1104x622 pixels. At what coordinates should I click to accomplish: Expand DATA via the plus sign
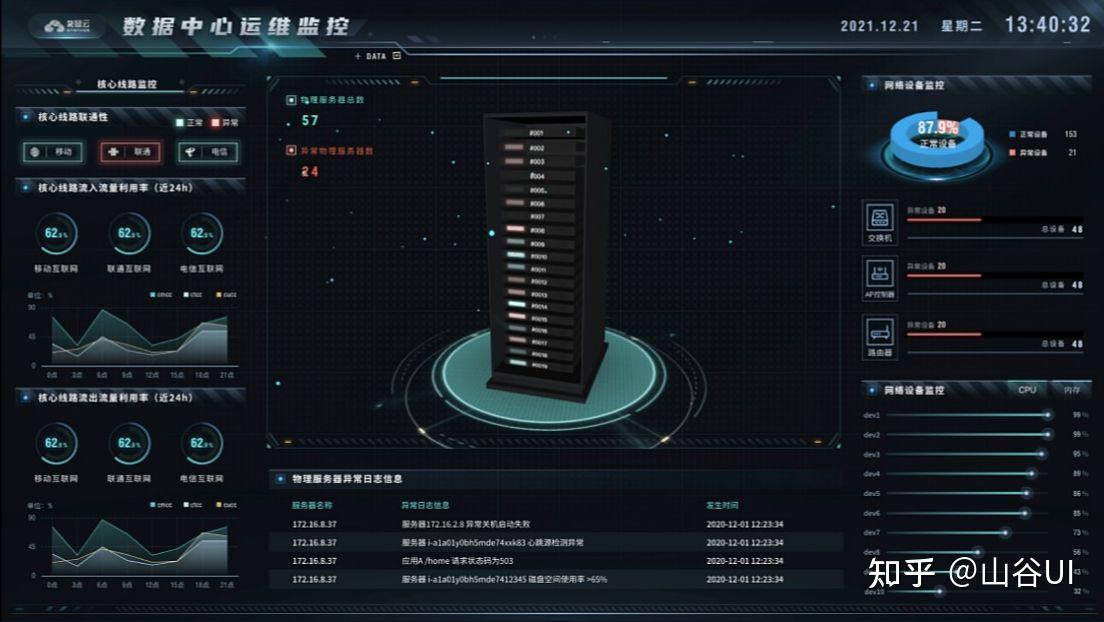tap(358, 56)
